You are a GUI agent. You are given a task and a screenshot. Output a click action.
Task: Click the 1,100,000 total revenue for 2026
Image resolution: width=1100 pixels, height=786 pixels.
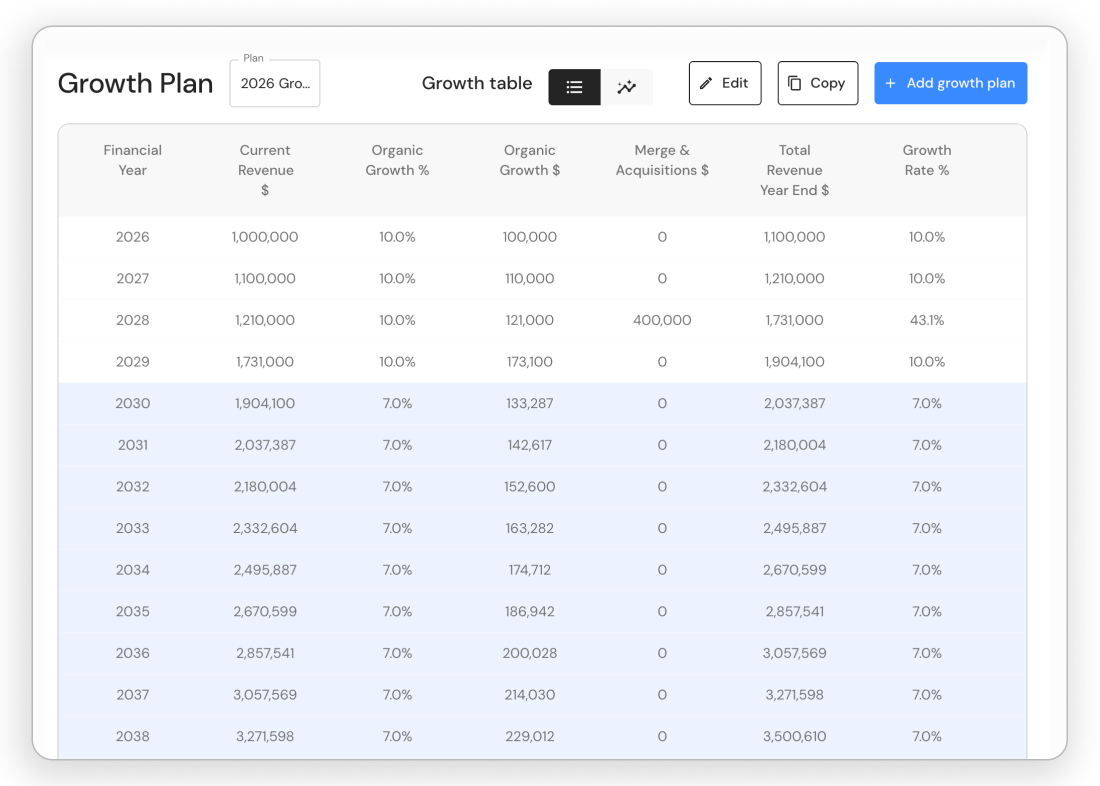click(794, 237)
